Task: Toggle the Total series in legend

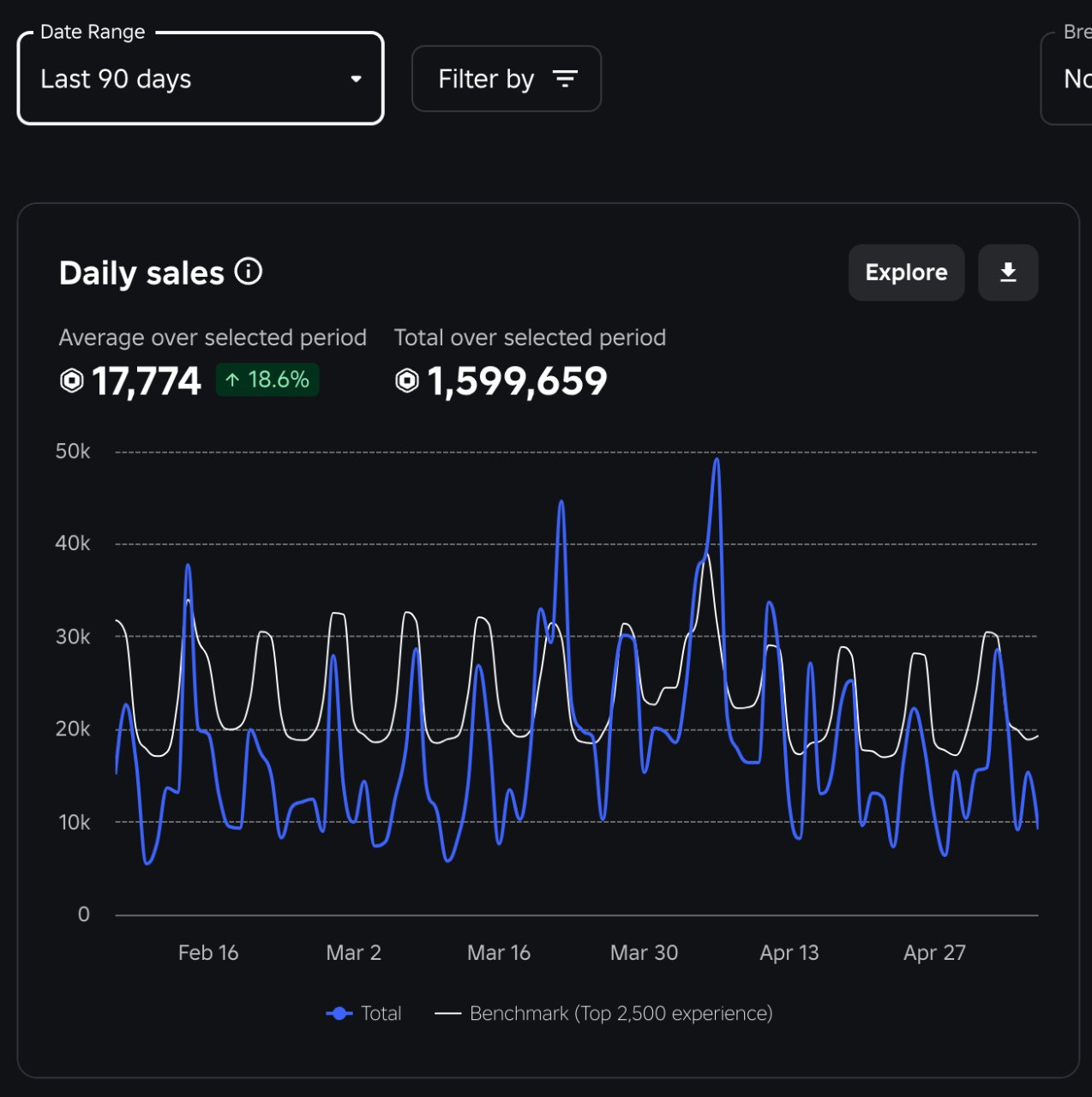Action: pyautogui.click(x=363, y=1013)
